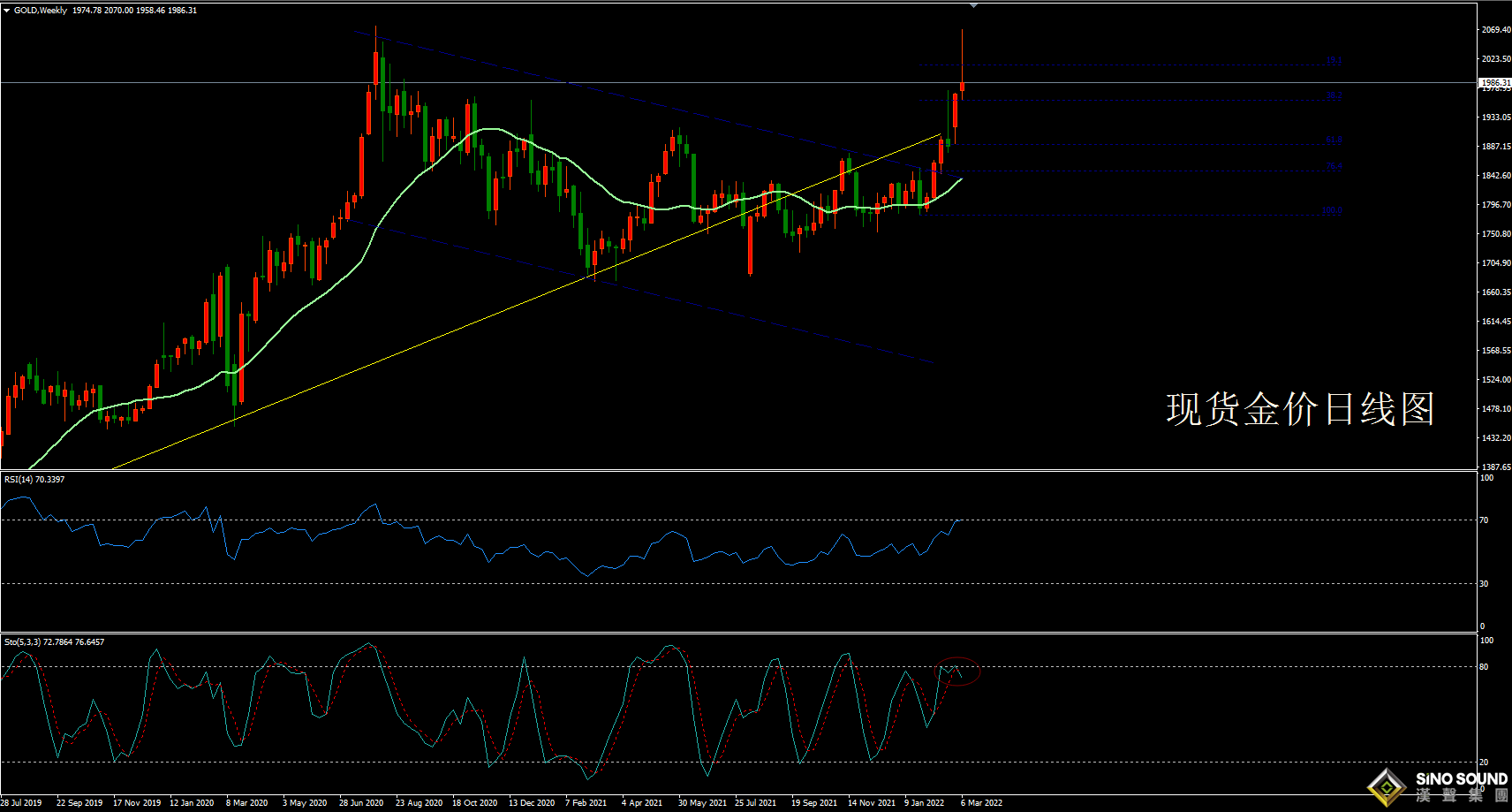Click the 6 Mar 2022 date label
This screenshot has width=1512, height=812.
tap(981, 803)
